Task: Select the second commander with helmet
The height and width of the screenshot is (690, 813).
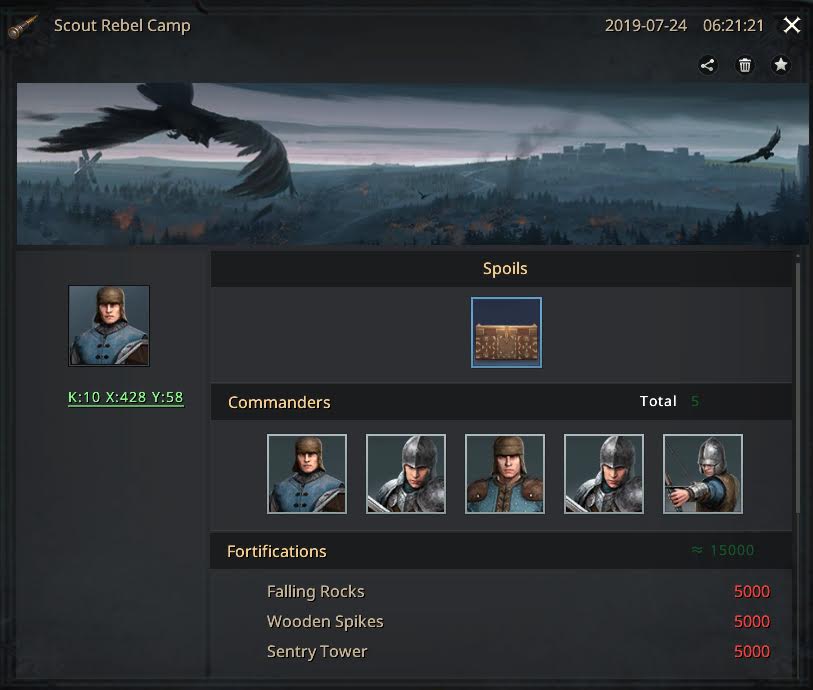Action: tap(405, 474)
